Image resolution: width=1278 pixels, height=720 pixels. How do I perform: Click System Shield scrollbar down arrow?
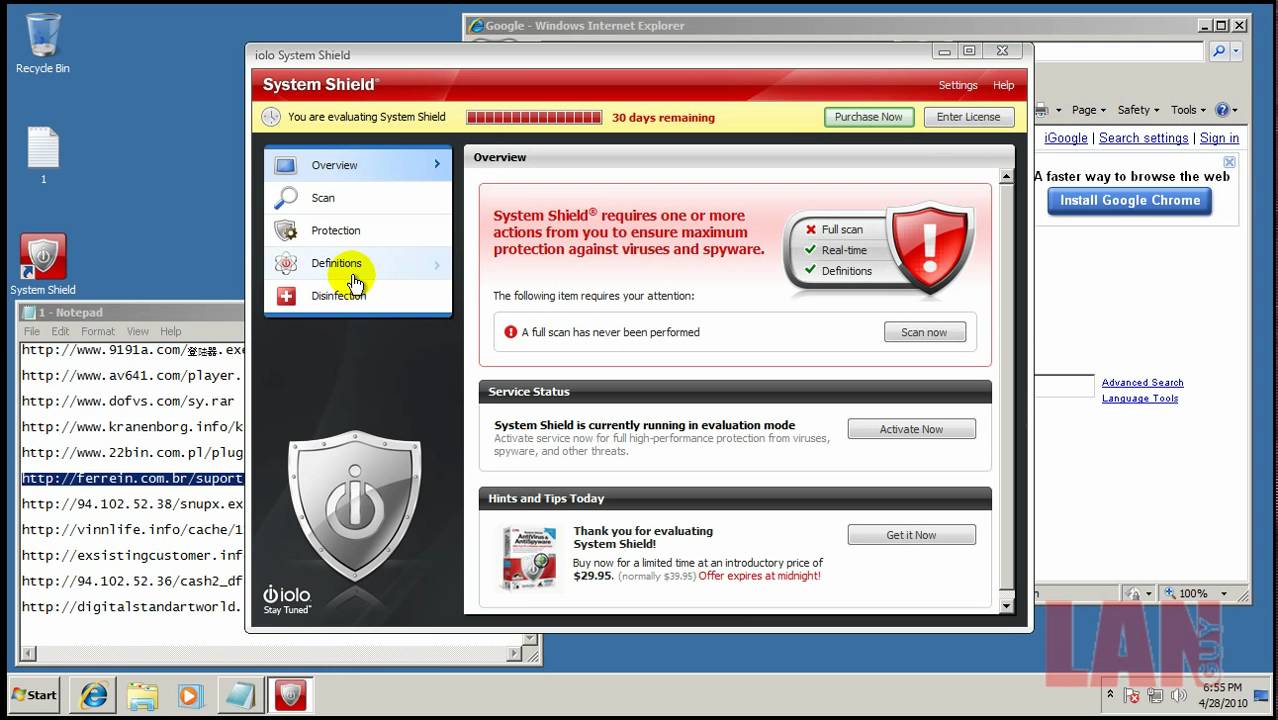[x=1006, y=605]
